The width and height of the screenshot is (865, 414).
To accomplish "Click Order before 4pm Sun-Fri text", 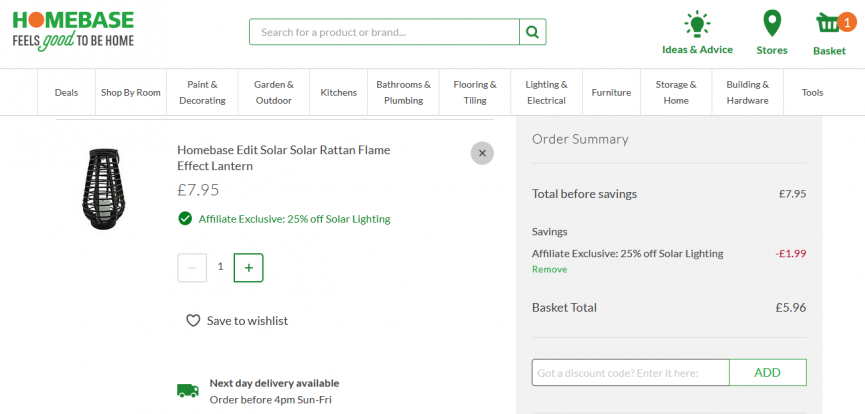I will pyautogui.click(x=270, y=400).
